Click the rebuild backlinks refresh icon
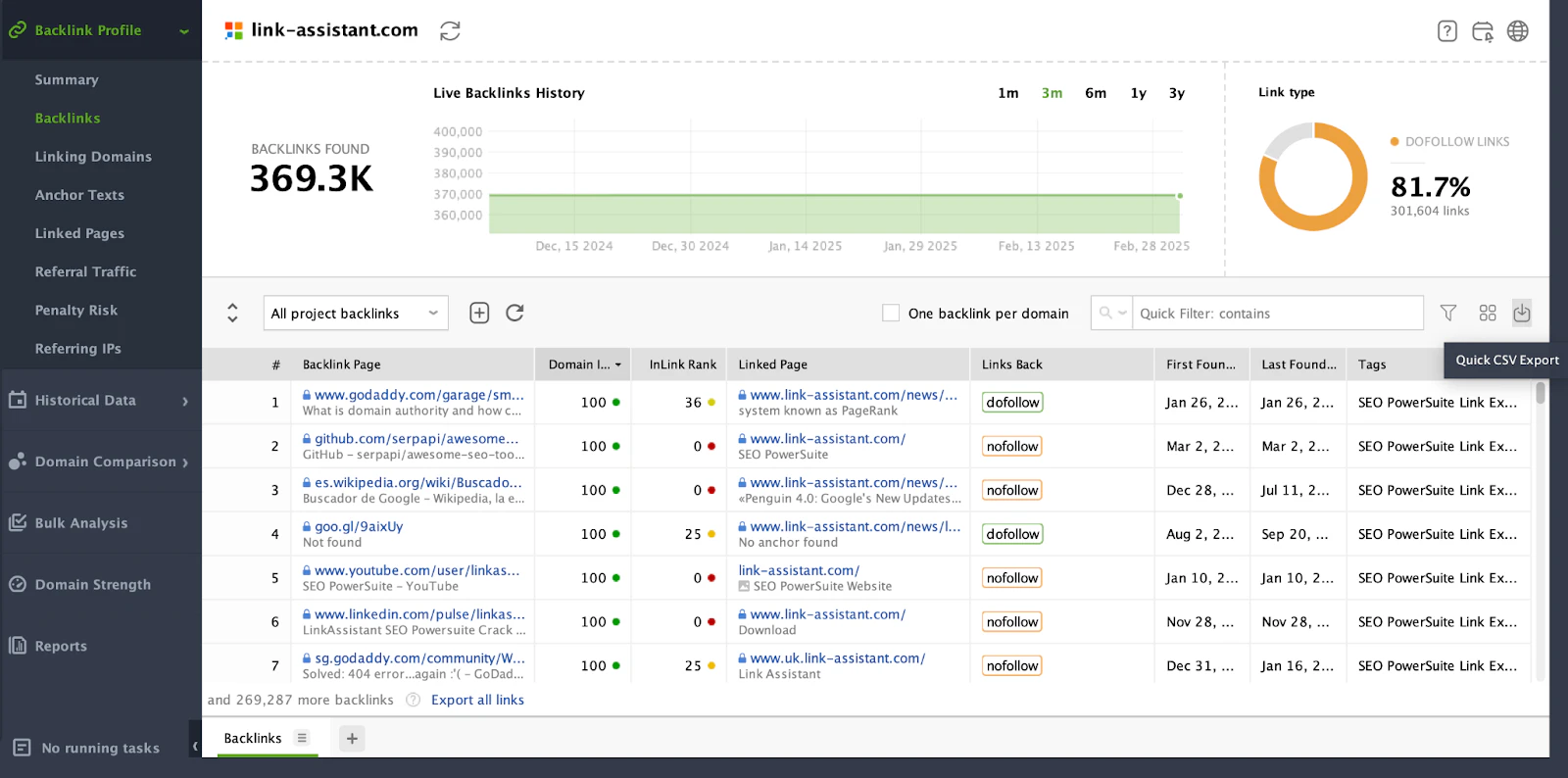Image resolution: width=1568 pixels, height=778 pixels. [x=514, y=313]
